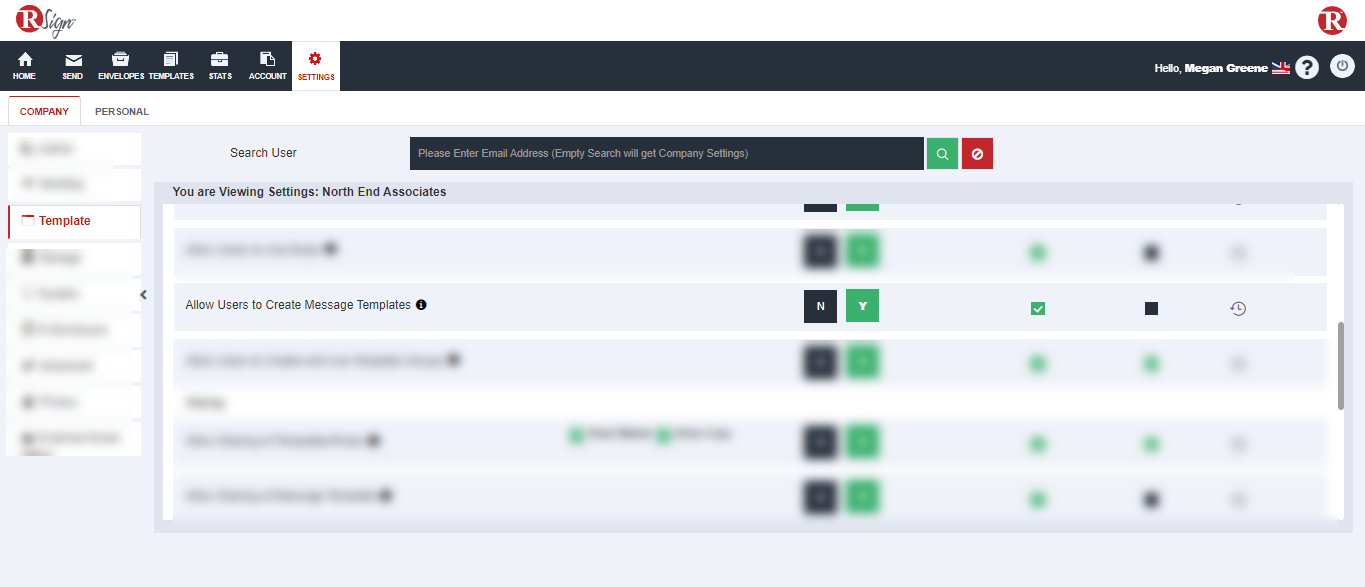Click the 'Search User' label
Viewport: 1365px width, 587px height.
point(263,153)
